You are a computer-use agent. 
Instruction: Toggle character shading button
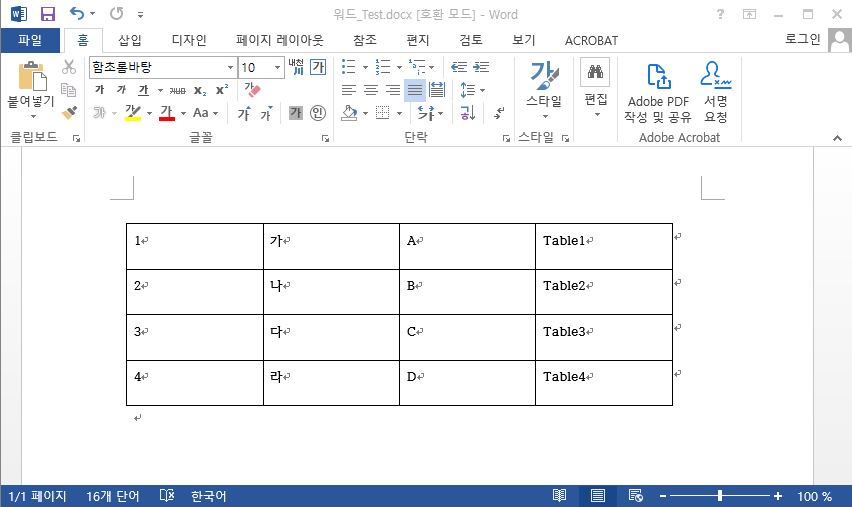pyautogui.click(x=296, y=112)
